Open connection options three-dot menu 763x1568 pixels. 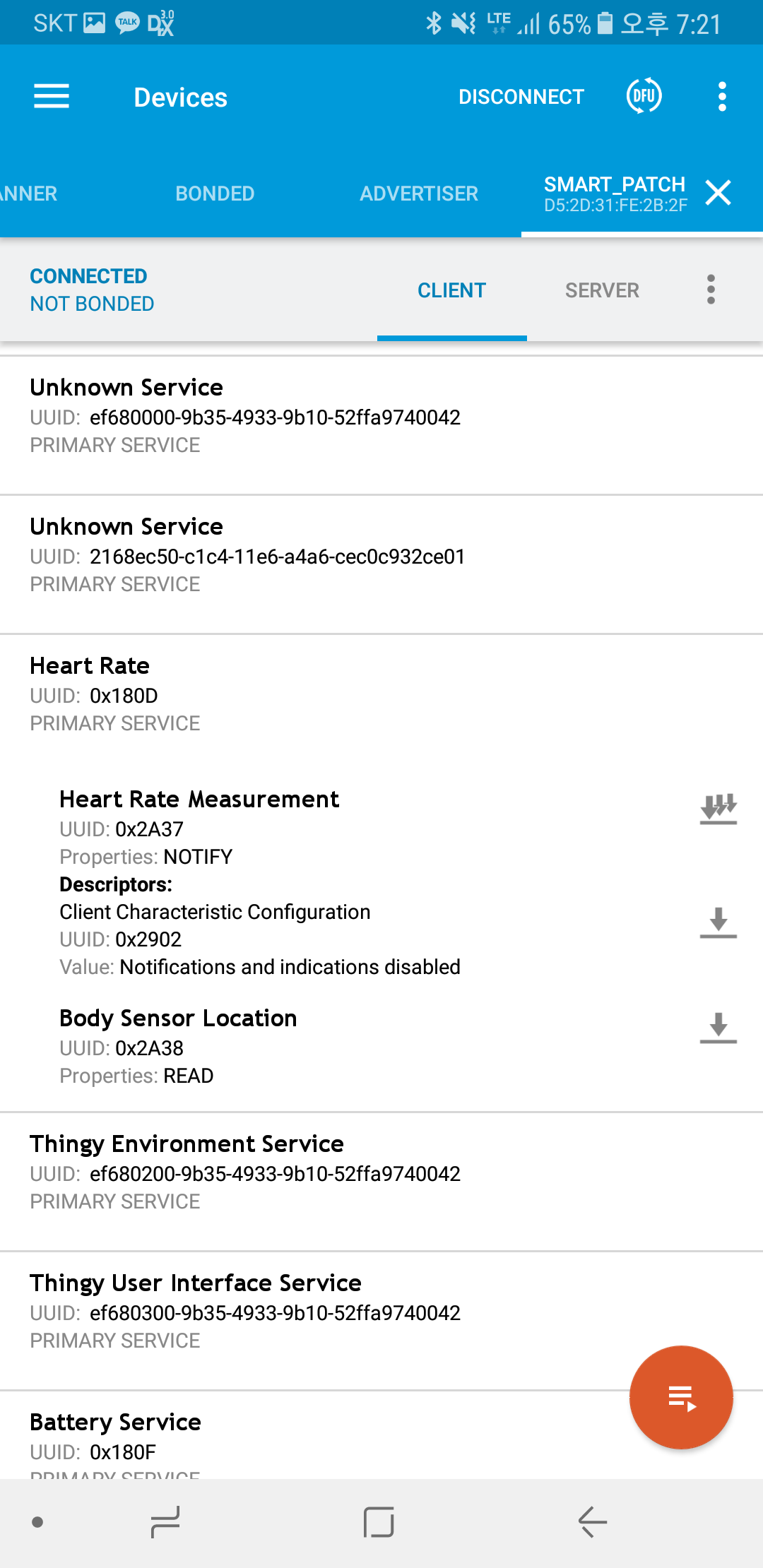(711, 290)
